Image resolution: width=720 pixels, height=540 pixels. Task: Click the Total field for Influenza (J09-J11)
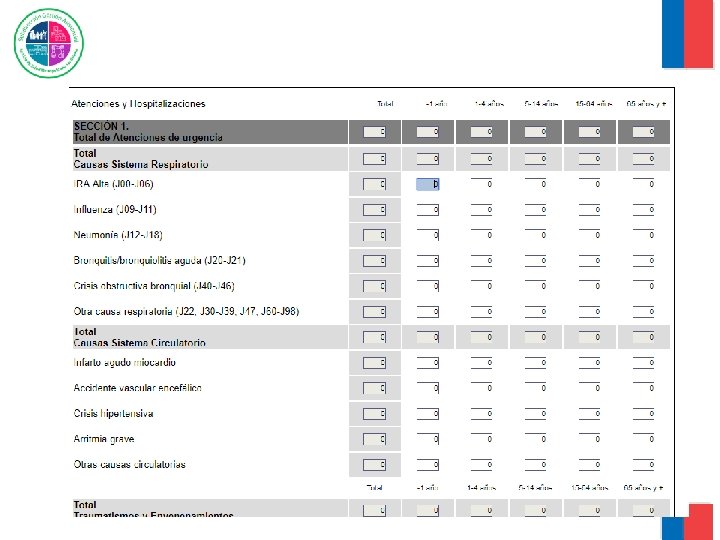(374, 209)
